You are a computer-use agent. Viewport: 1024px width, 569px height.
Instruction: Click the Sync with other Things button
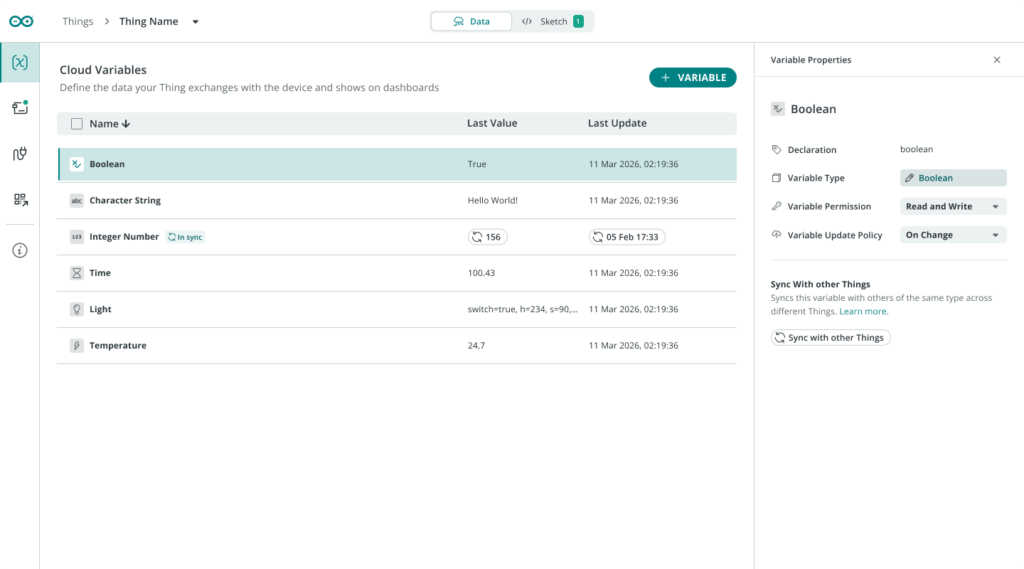[830, 338]
